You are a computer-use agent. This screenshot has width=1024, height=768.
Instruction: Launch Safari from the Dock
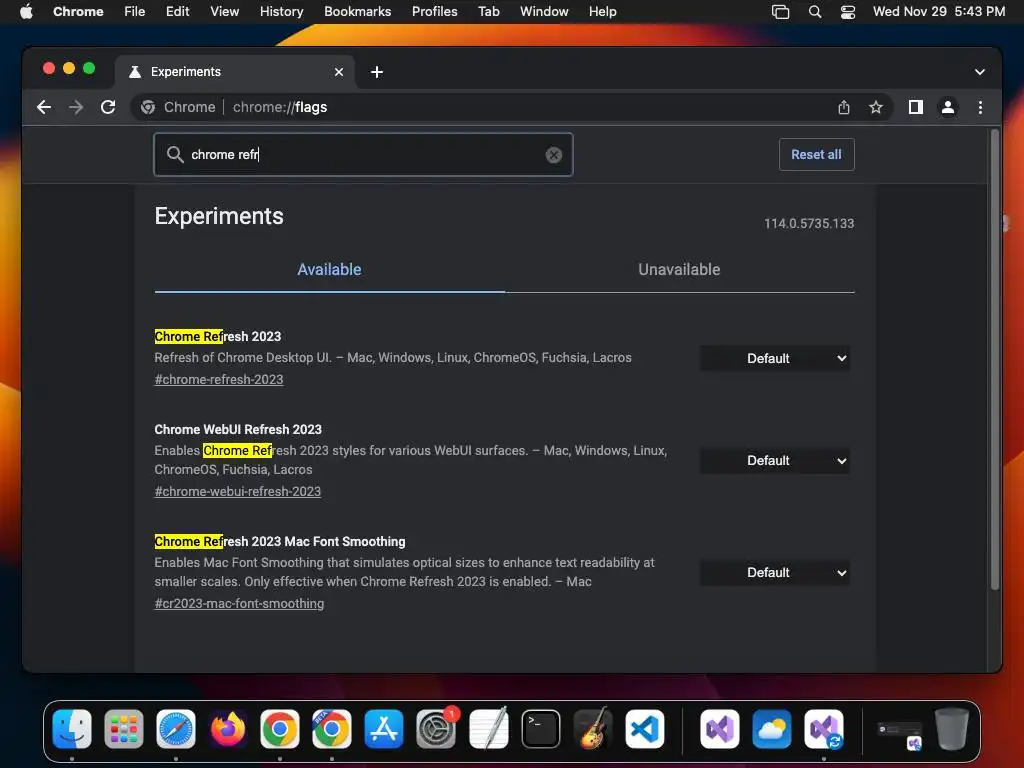tap(176, 729)
